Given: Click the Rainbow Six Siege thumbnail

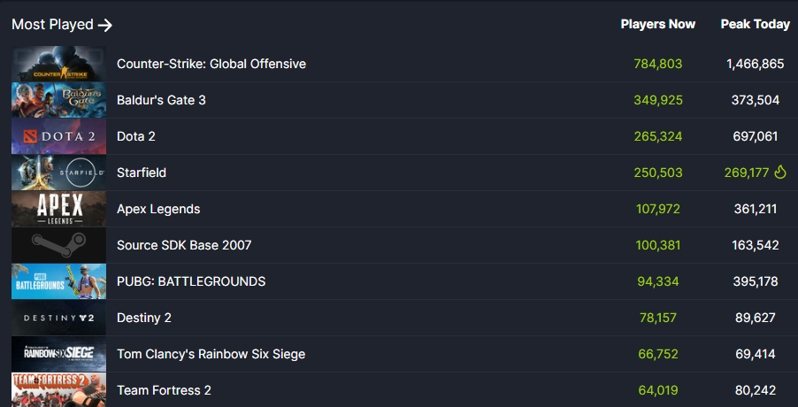Looking at the screenshot, I should tap(59, 354).
